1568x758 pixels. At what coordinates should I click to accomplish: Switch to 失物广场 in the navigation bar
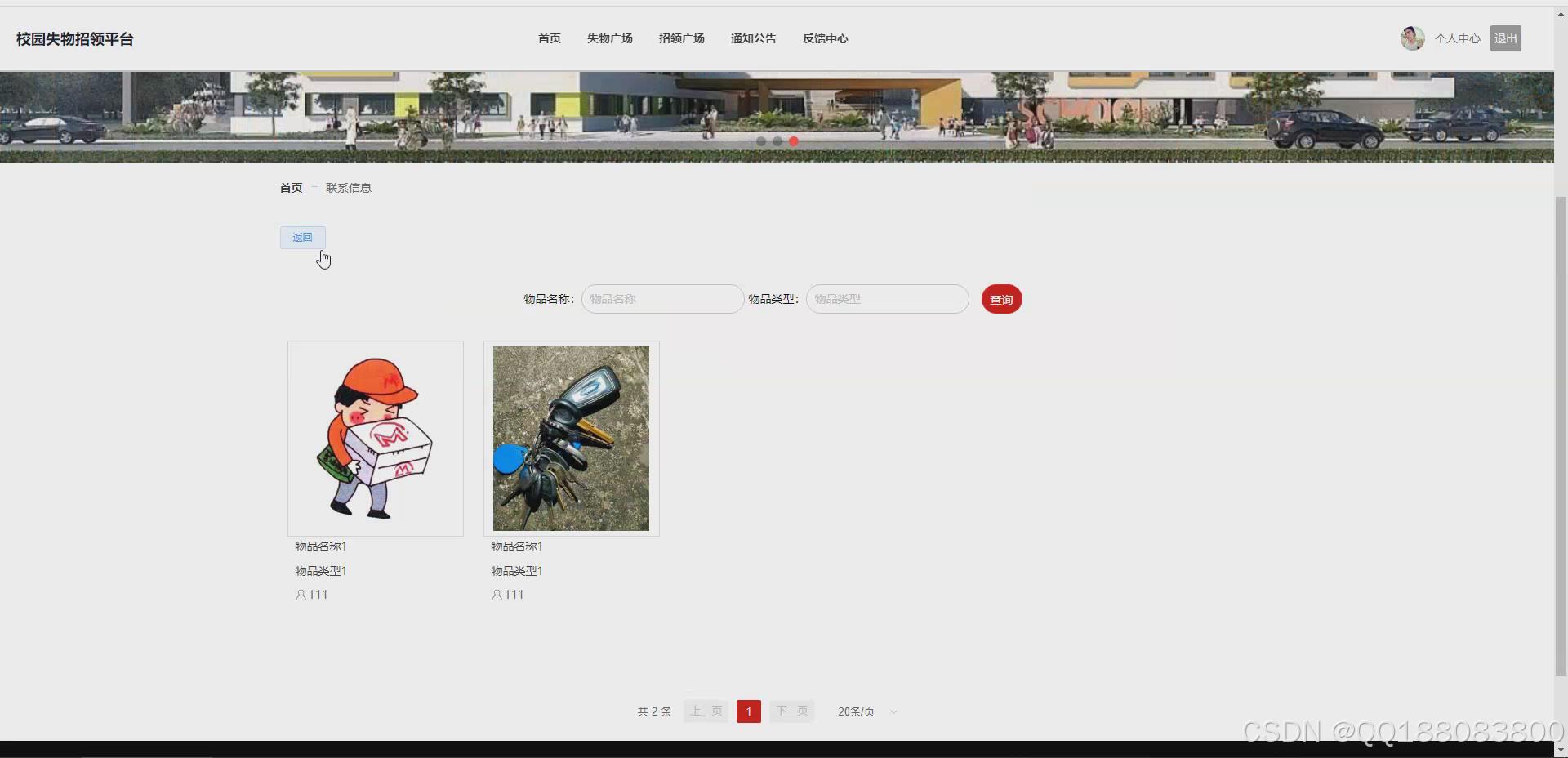609,38
